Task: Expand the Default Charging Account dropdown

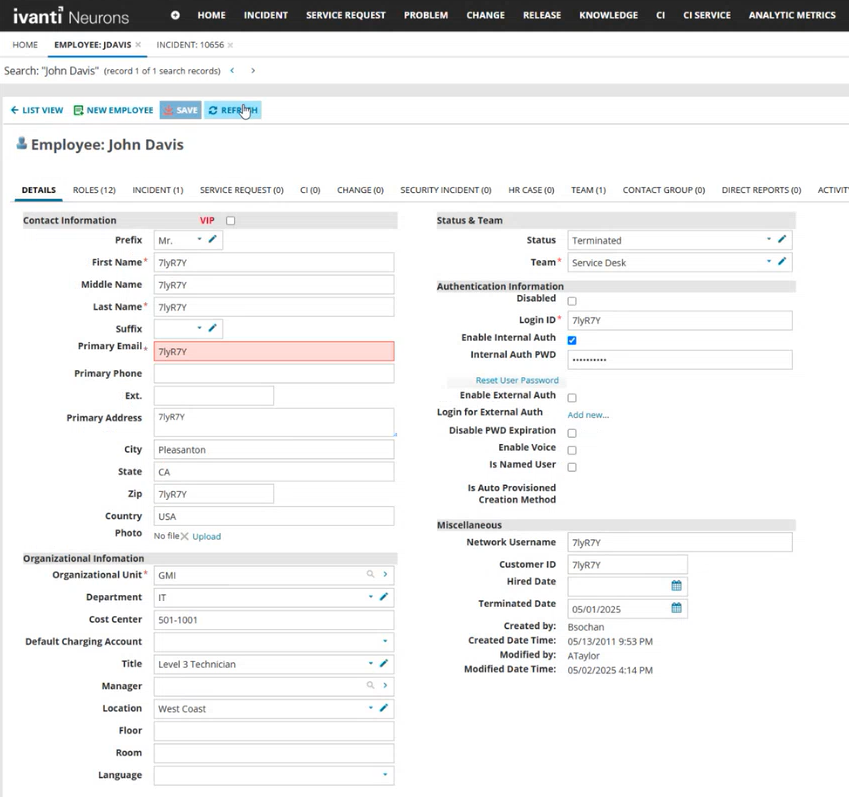Action: pyautogui.click(x=385, y=642)
